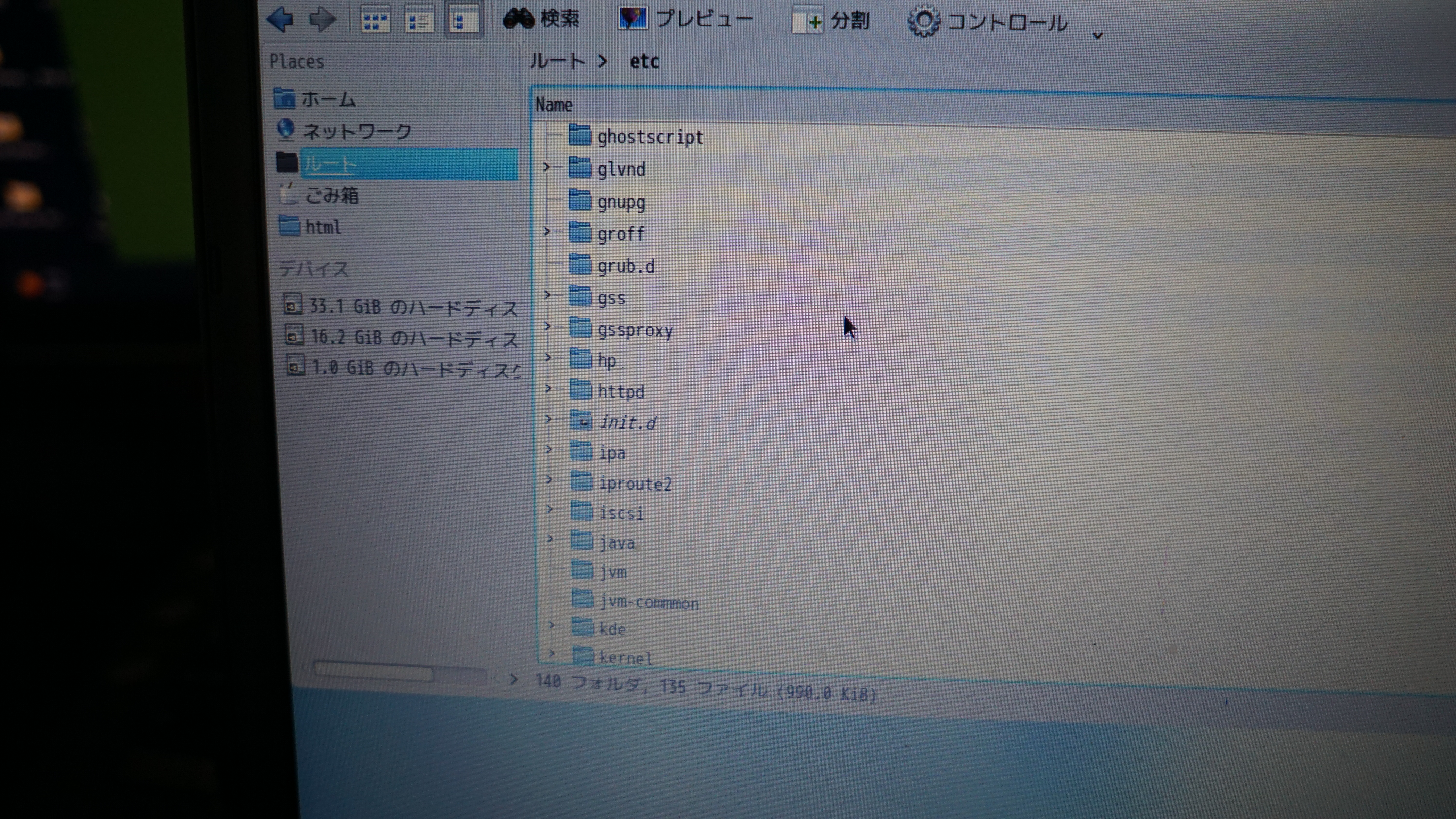
Task: Open ごみ箱 trash in Places
Action: [319, 195]
